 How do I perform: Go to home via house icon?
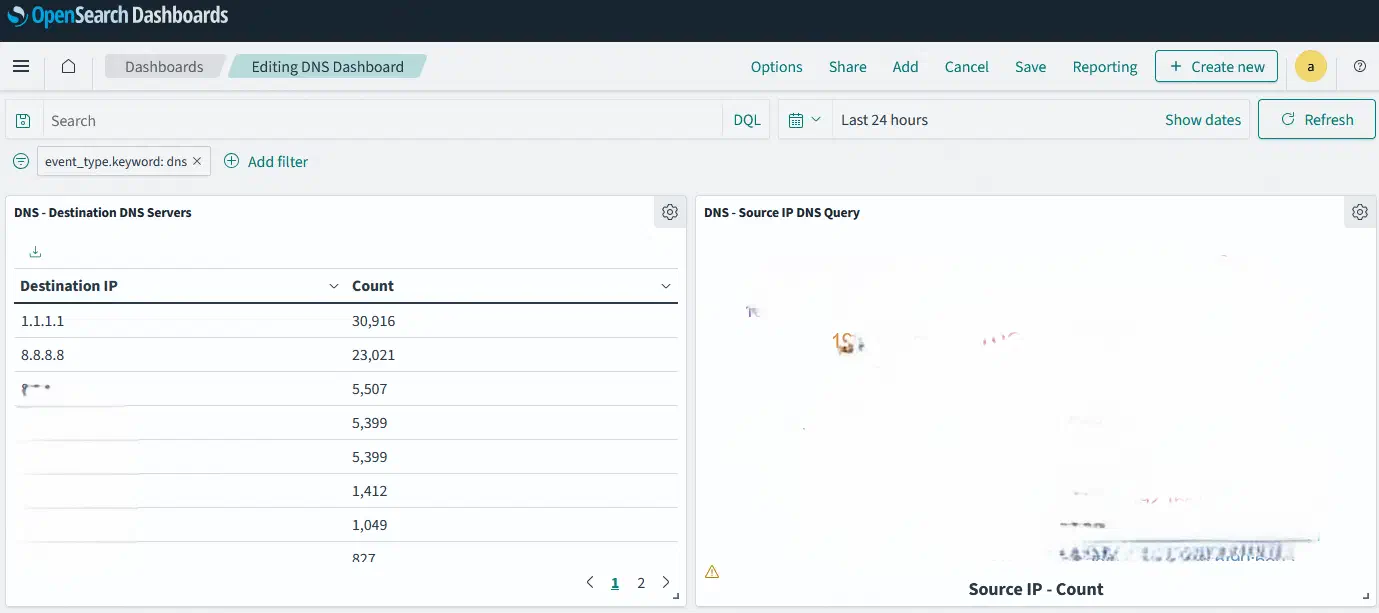[68, 67]
